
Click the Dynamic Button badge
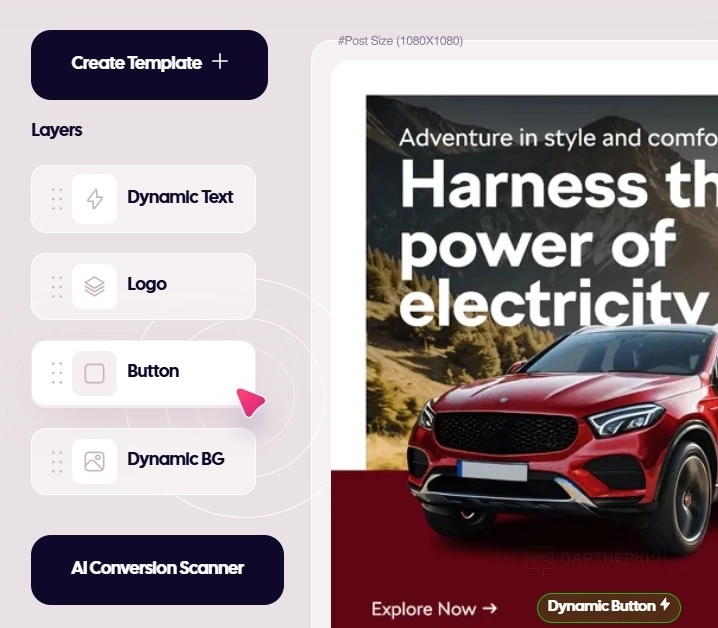(609, 606)
